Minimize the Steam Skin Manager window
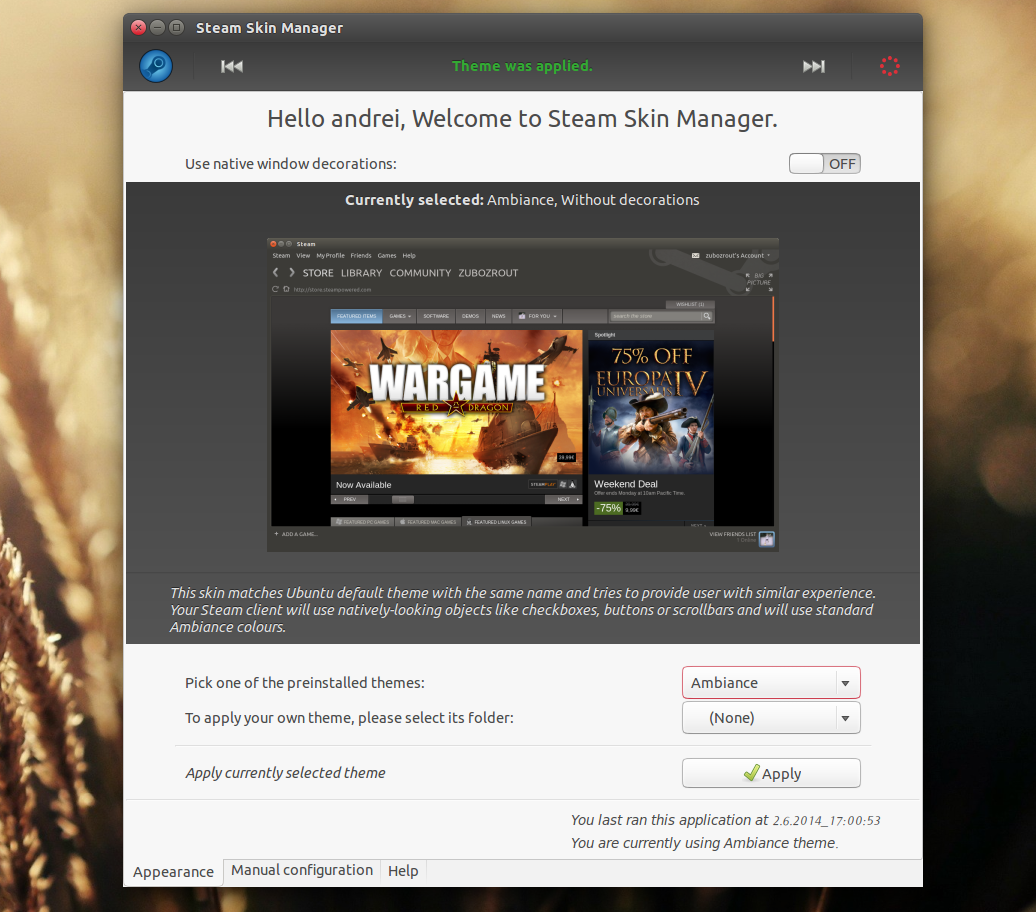Viewport: 1036px width, 912px height. click(x=157, y=27)
